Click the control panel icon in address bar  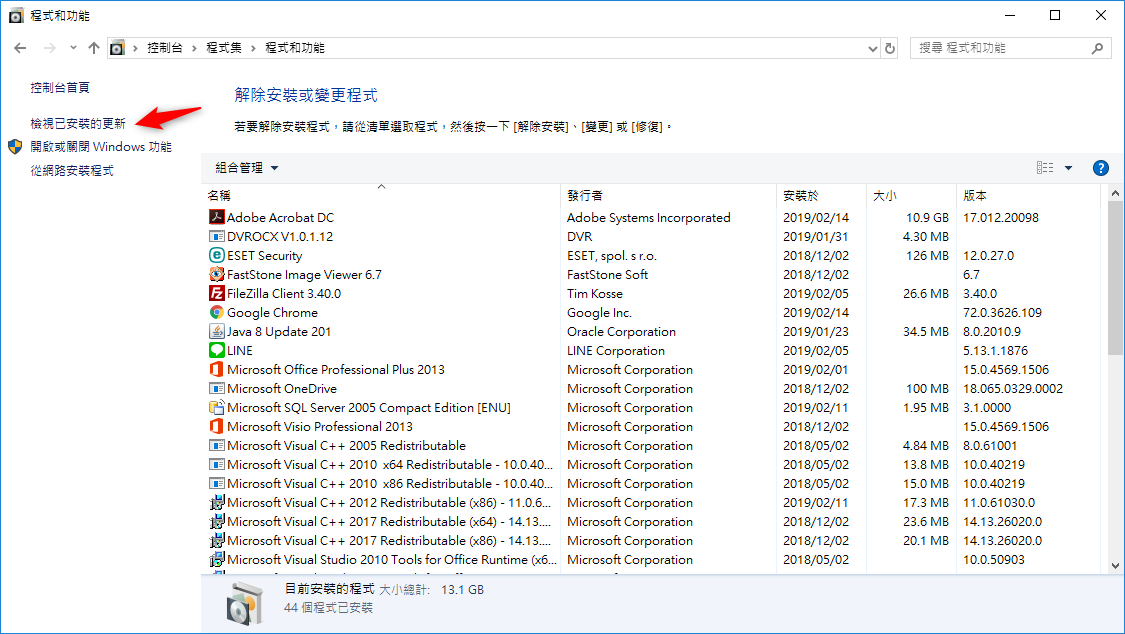(117, 48)
